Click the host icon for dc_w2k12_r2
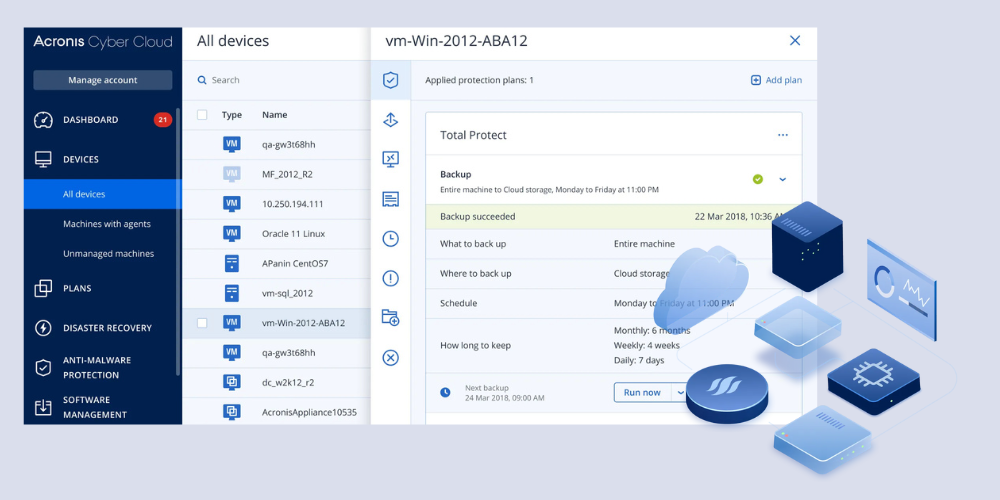 pyautogui.click(x=232, y=382)
